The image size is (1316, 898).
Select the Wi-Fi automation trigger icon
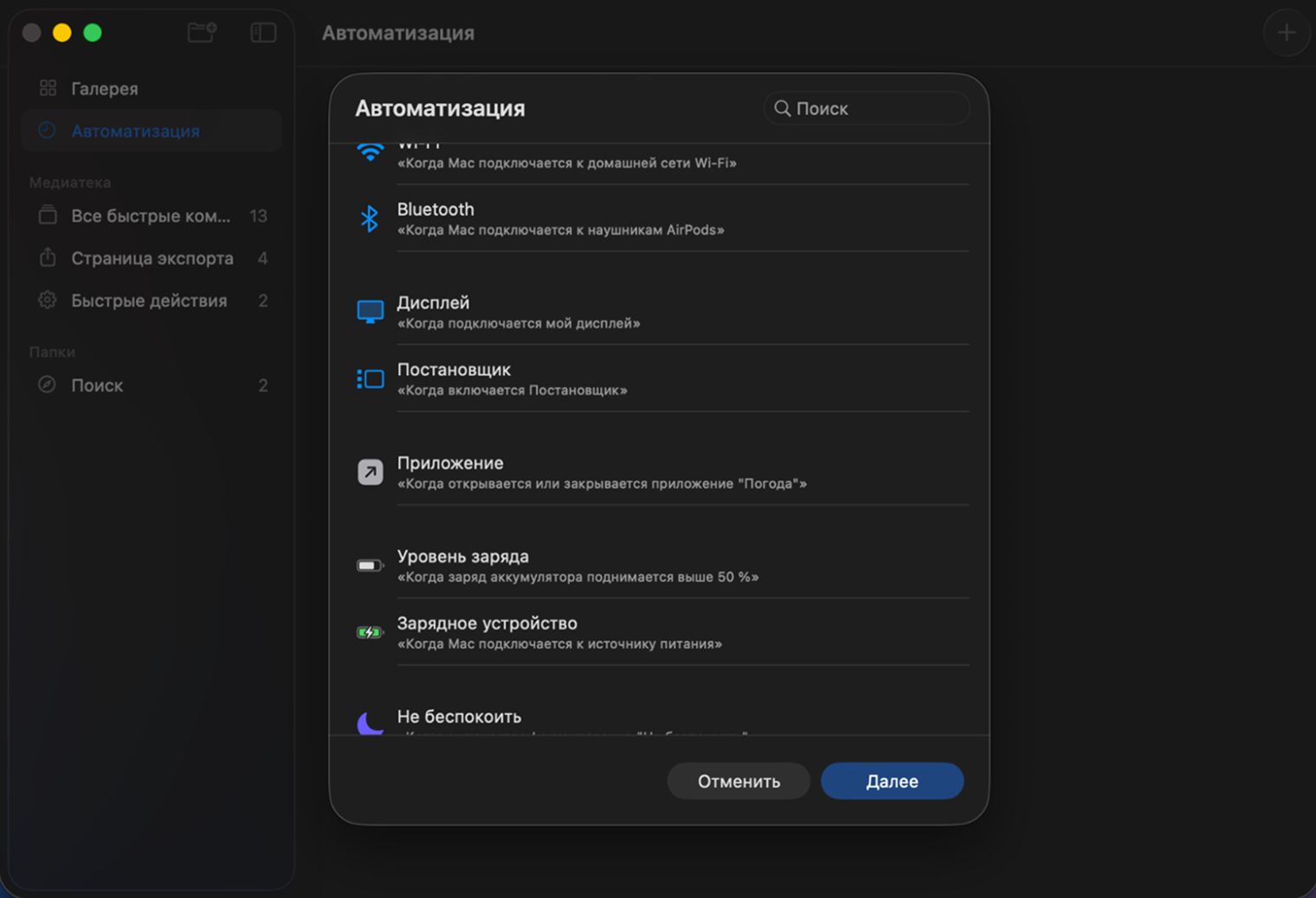370,149
